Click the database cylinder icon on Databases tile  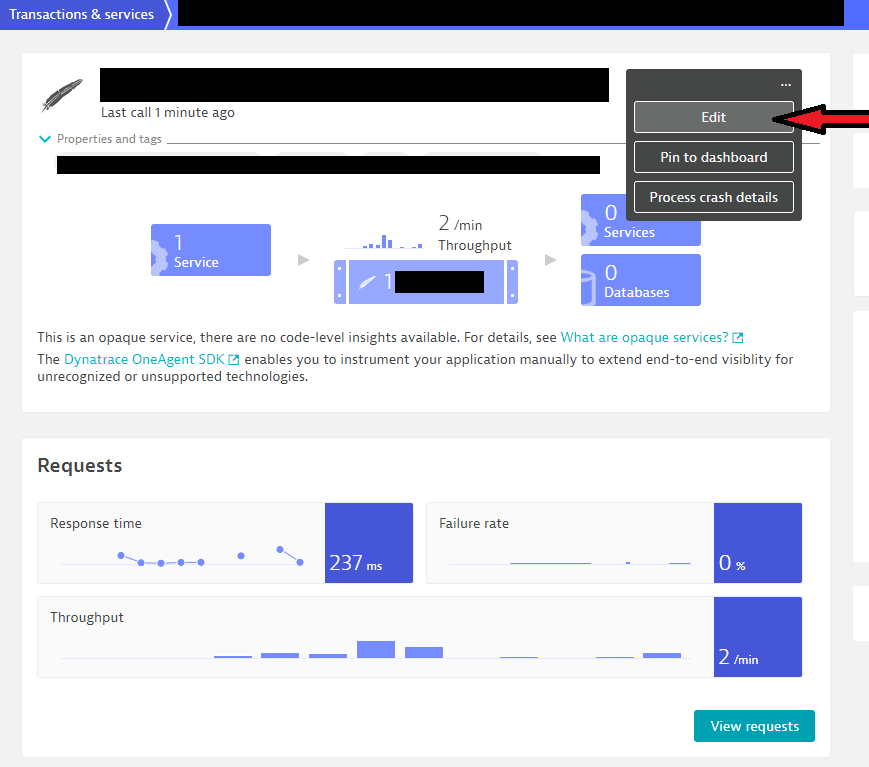pyautogui.click(x=588, y=288)
